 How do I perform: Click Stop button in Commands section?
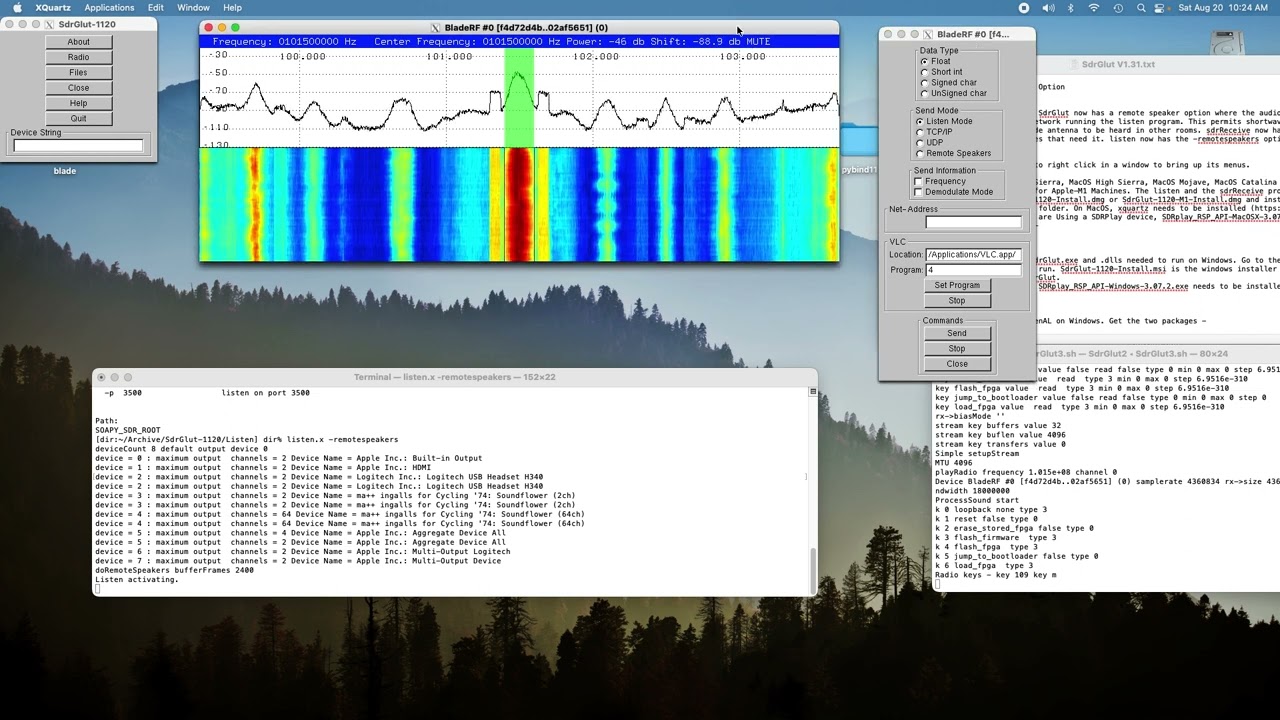pyautogui.click(x=957, y=348)
